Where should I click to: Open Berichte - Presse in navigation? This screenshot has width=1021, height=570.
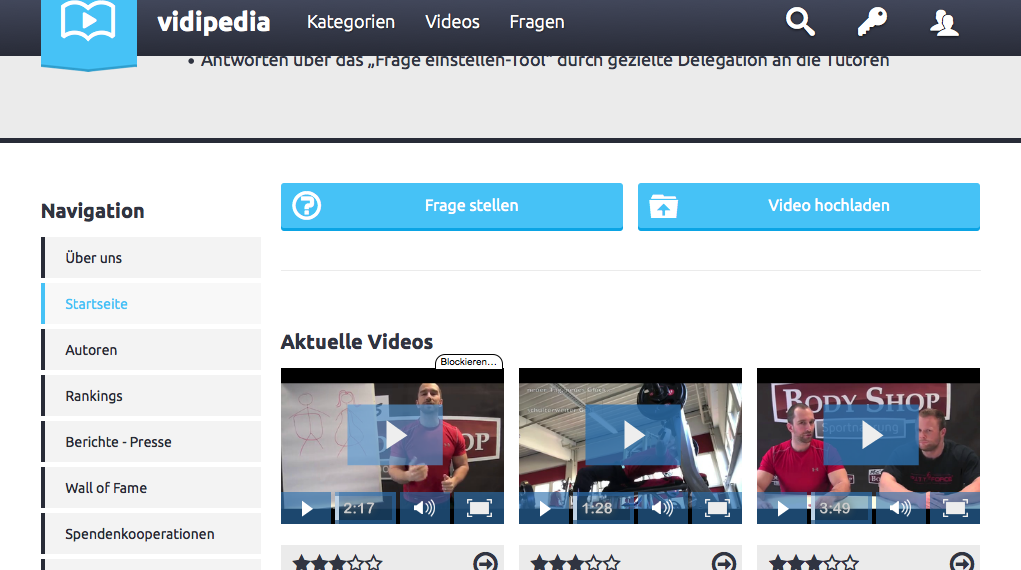151,442
